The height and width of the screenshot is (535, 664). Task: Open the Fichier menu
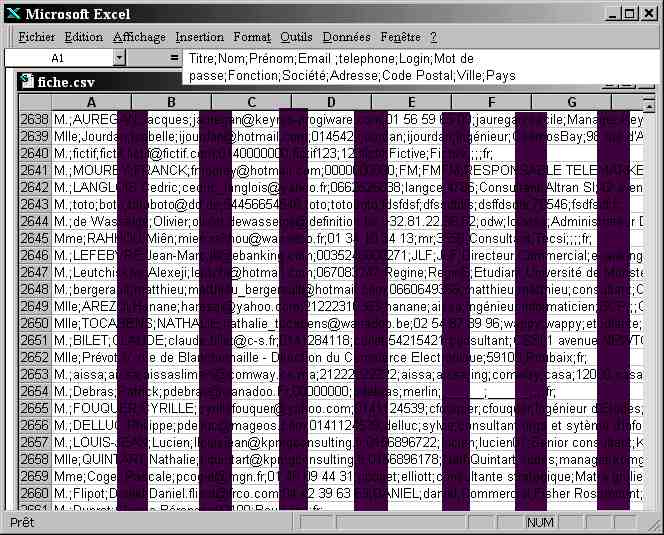click(x=37, y=37)
